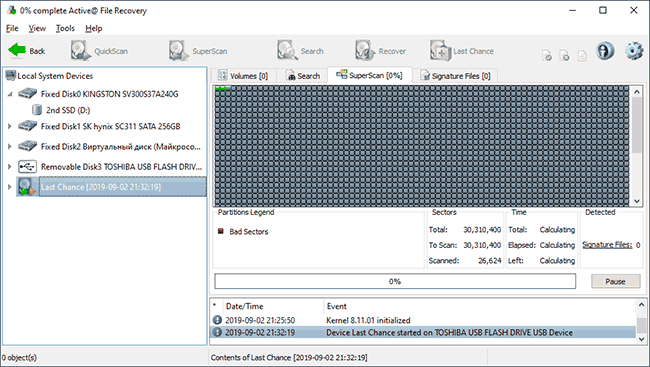Expand the Last Chance results node
This screenshot has width=650, height=367.
tap(10, 187)
